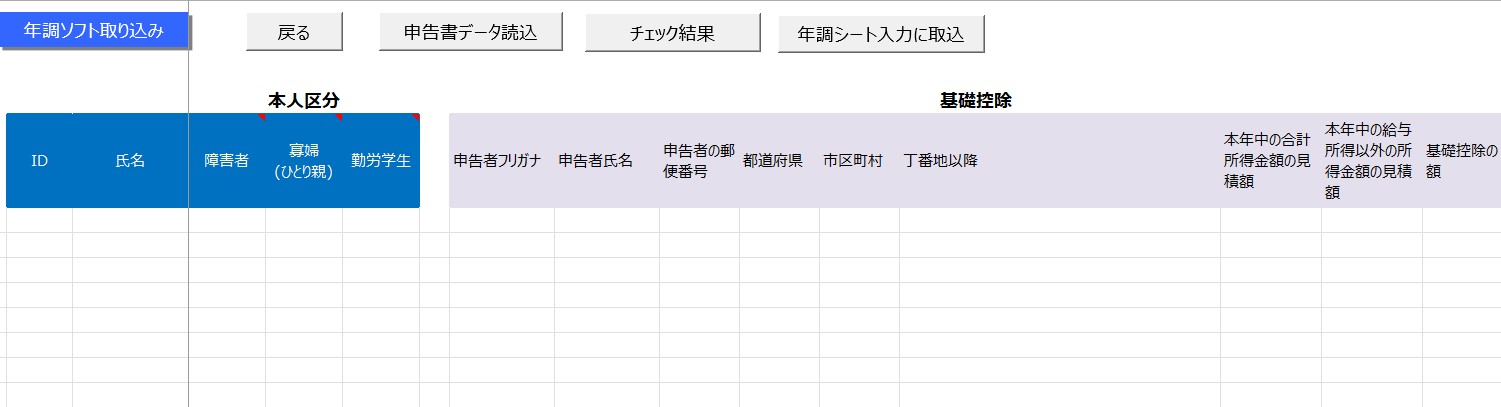Image resolution: width=1501 pixels, height=407 pixels.
Task: Click the 申告書データ読込 button
Action: pos(470,32)
